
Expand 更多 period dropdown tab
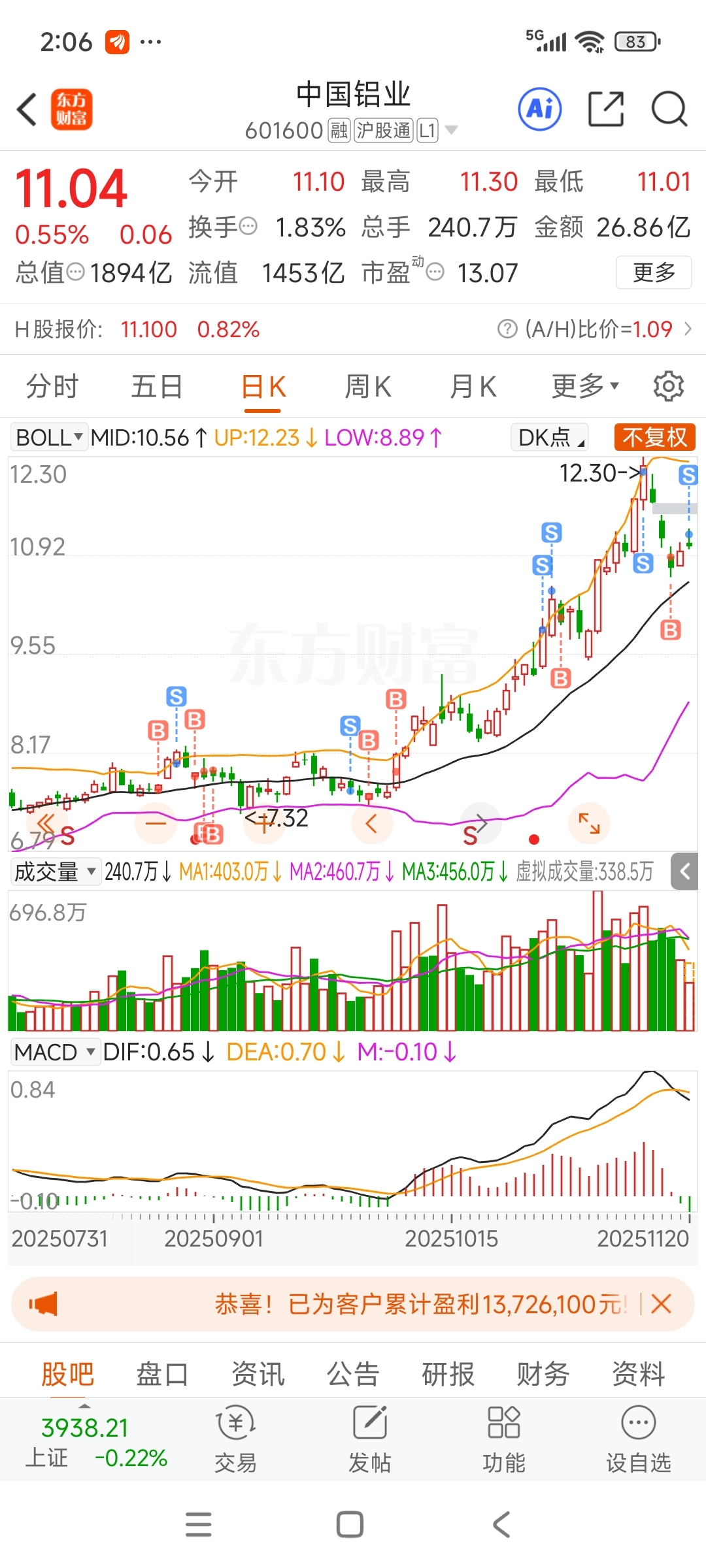586,386
